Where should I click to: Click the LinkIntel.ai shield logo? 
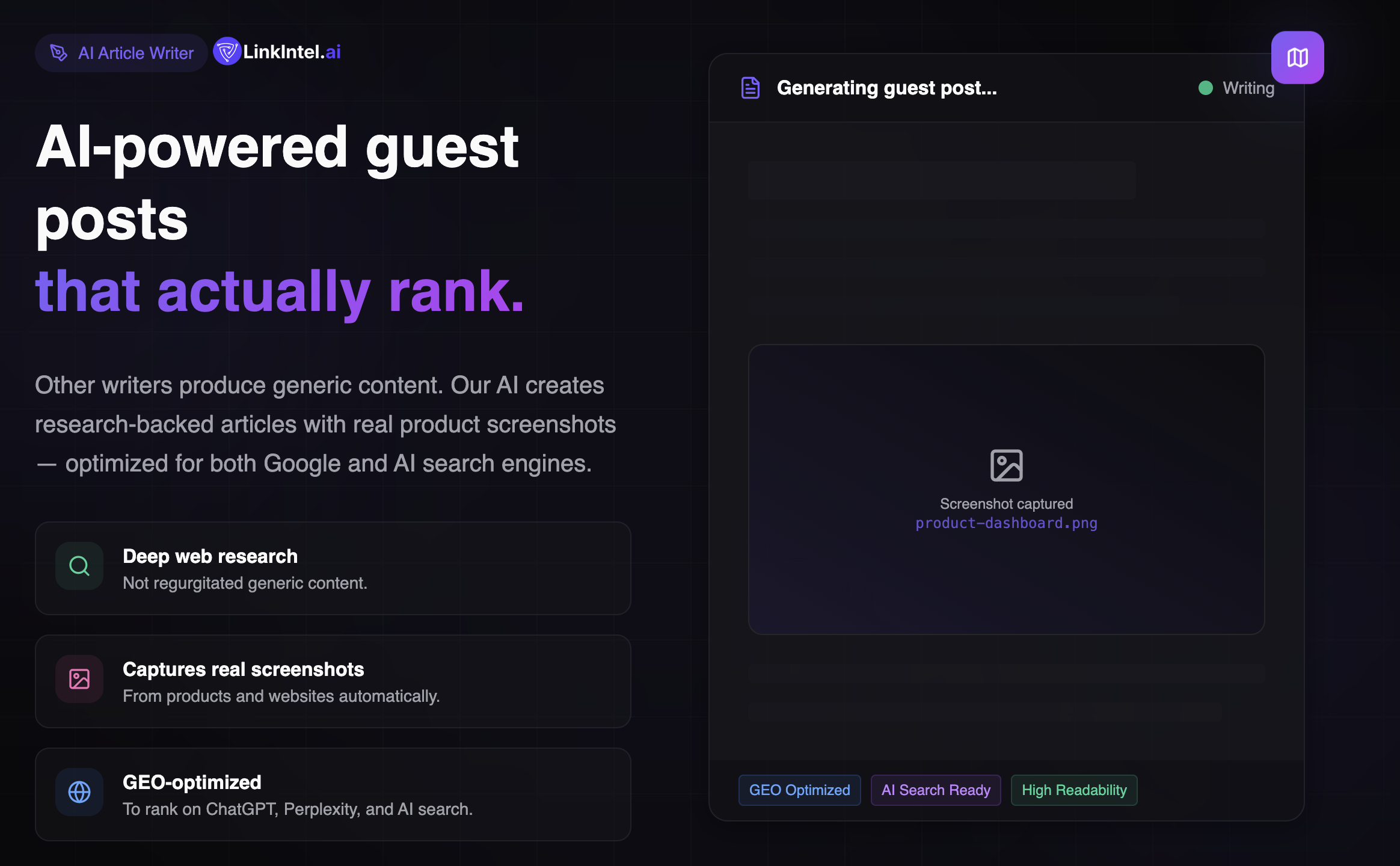(227, 52)
